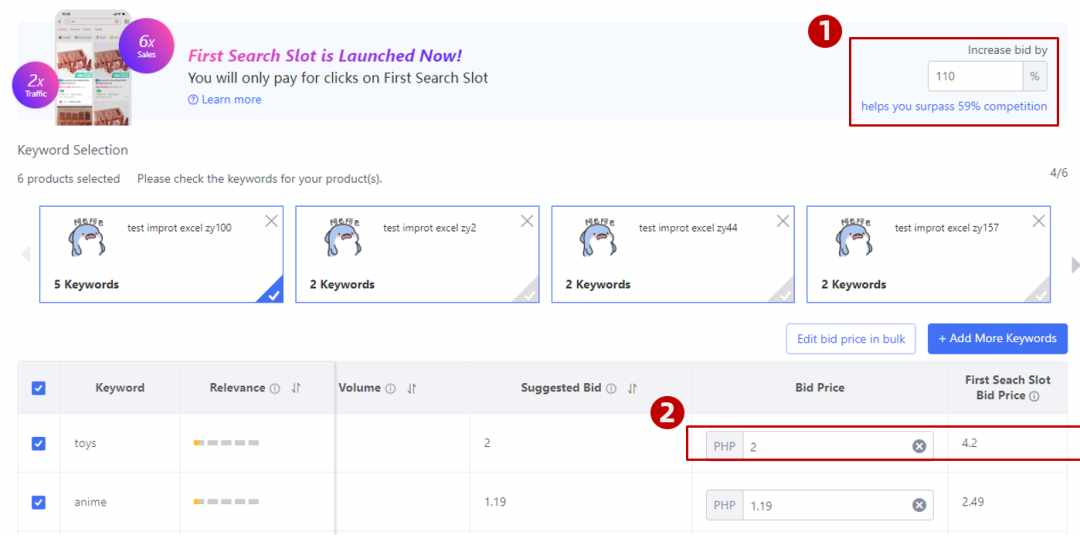Select the test improt excel zy157 card
The image size is (1080, 535).
pos(928,254)
